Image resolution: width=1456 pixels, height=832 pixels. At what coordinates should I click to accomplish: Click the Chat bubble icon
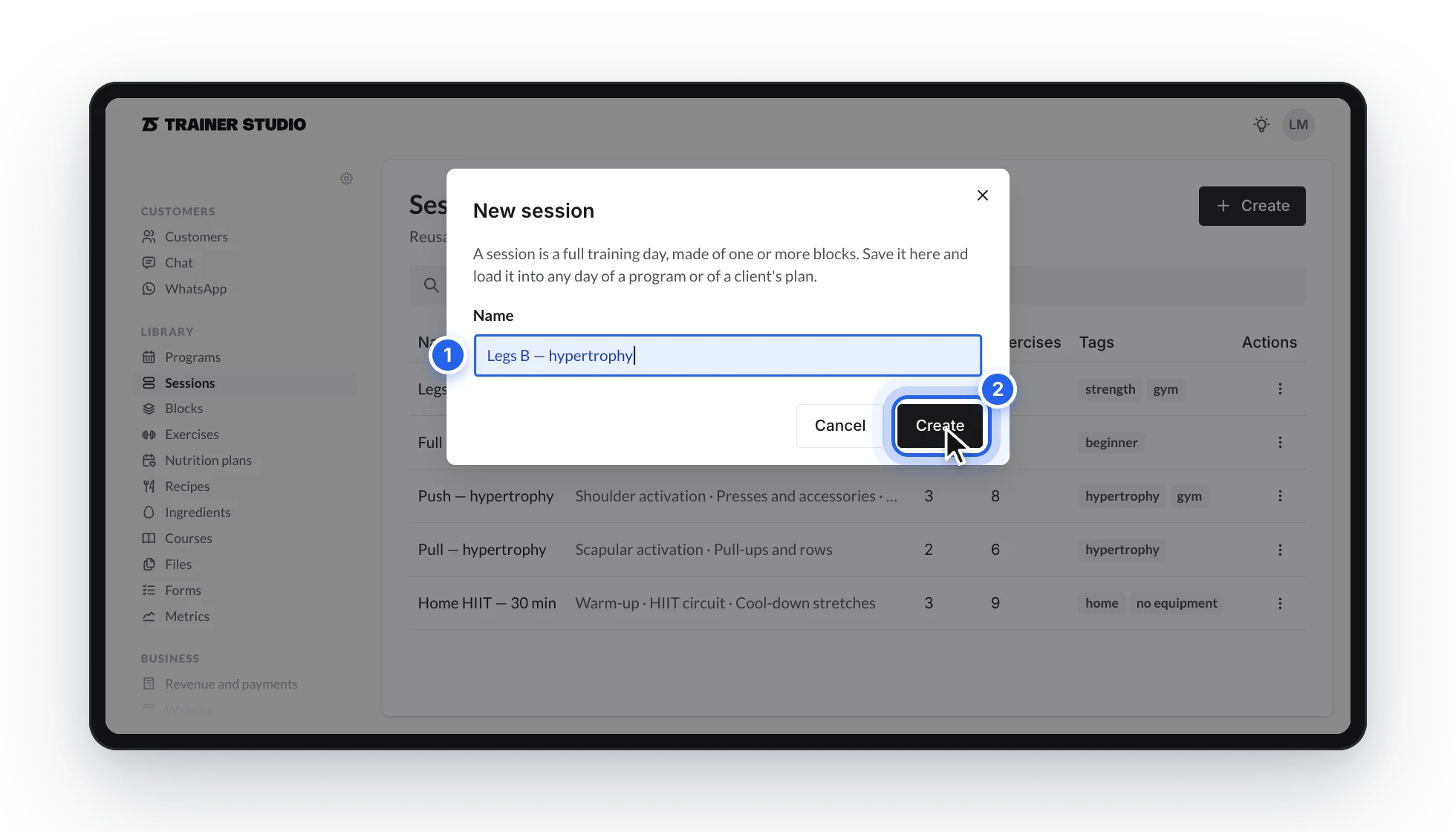pos(149,262)
